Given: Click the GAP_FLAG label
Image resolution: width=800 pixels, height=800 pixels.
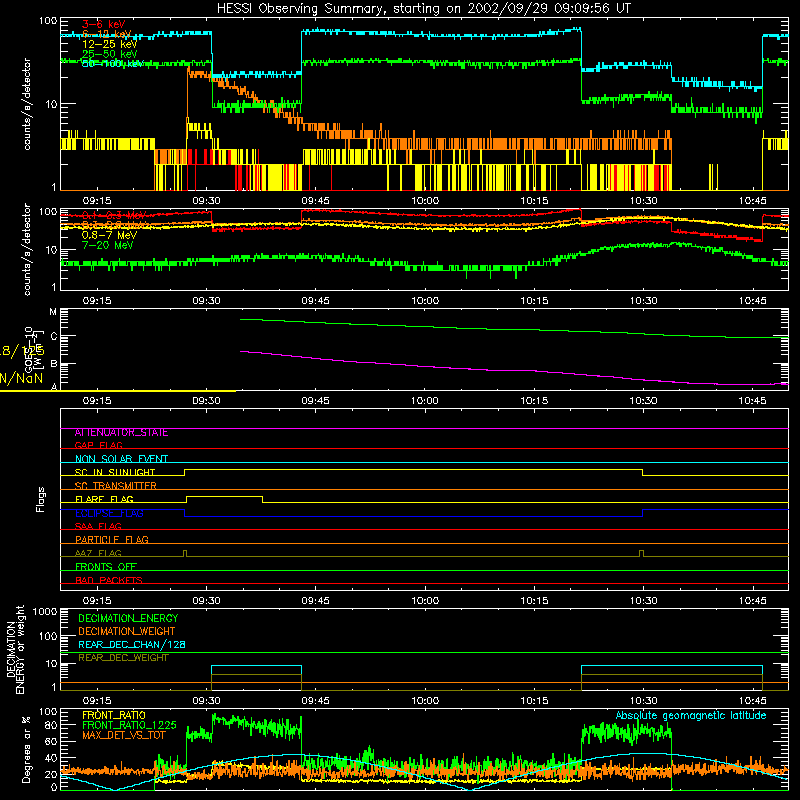Looking at the screenshot, I should click(x=98, y=445).
